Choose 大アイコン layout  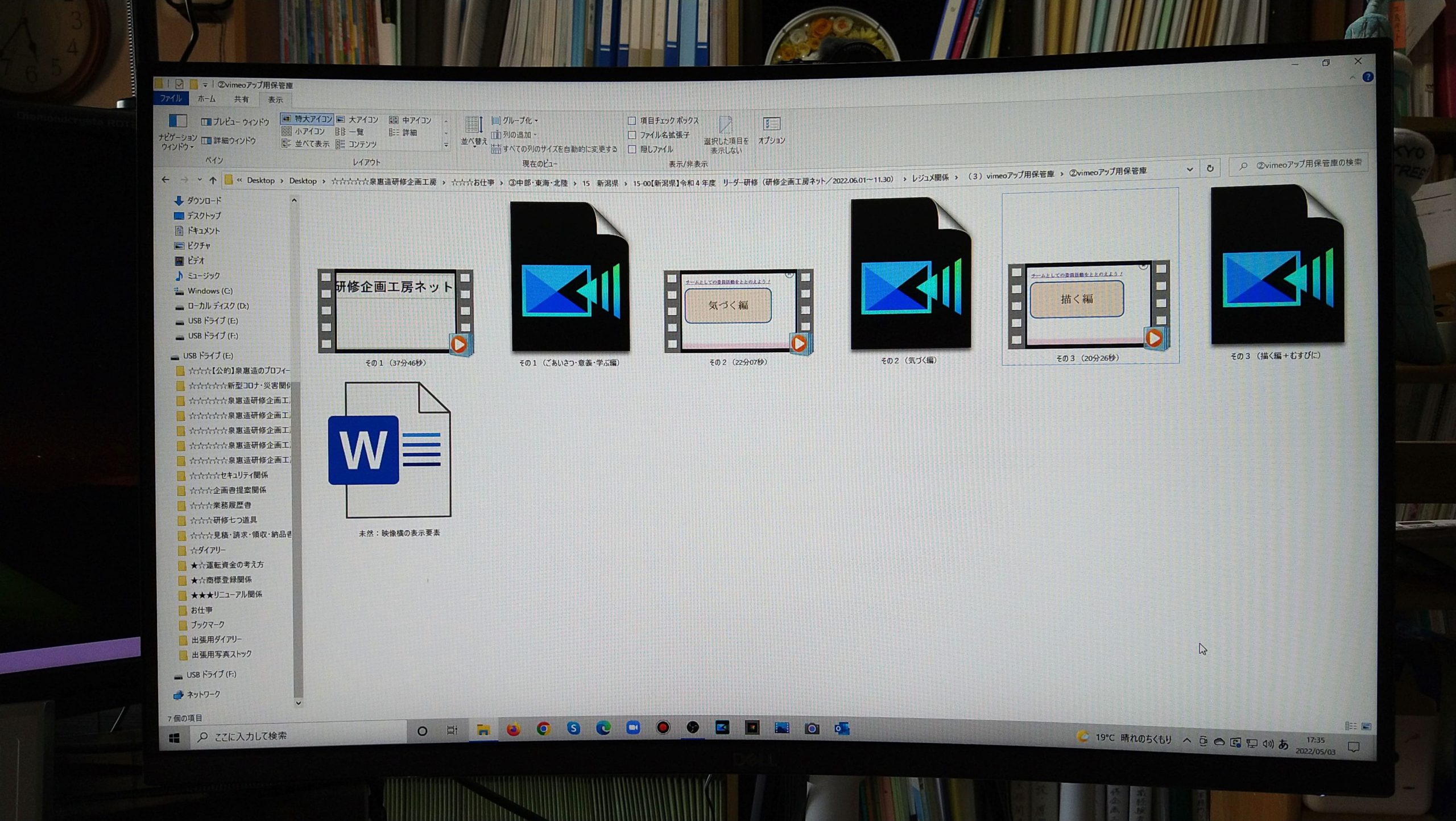[358, 119]
